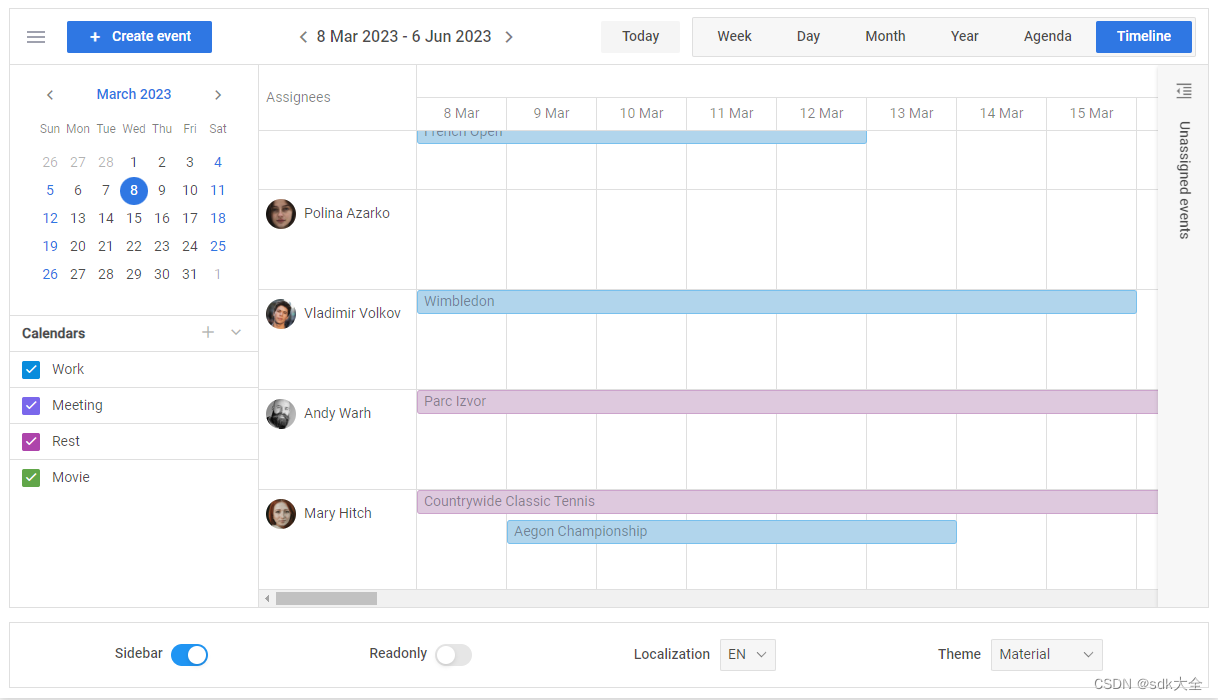The height and width of the screenshot is (700, 1218).
Task: Switch to Agenda view
Action: tap(1047, 37)
